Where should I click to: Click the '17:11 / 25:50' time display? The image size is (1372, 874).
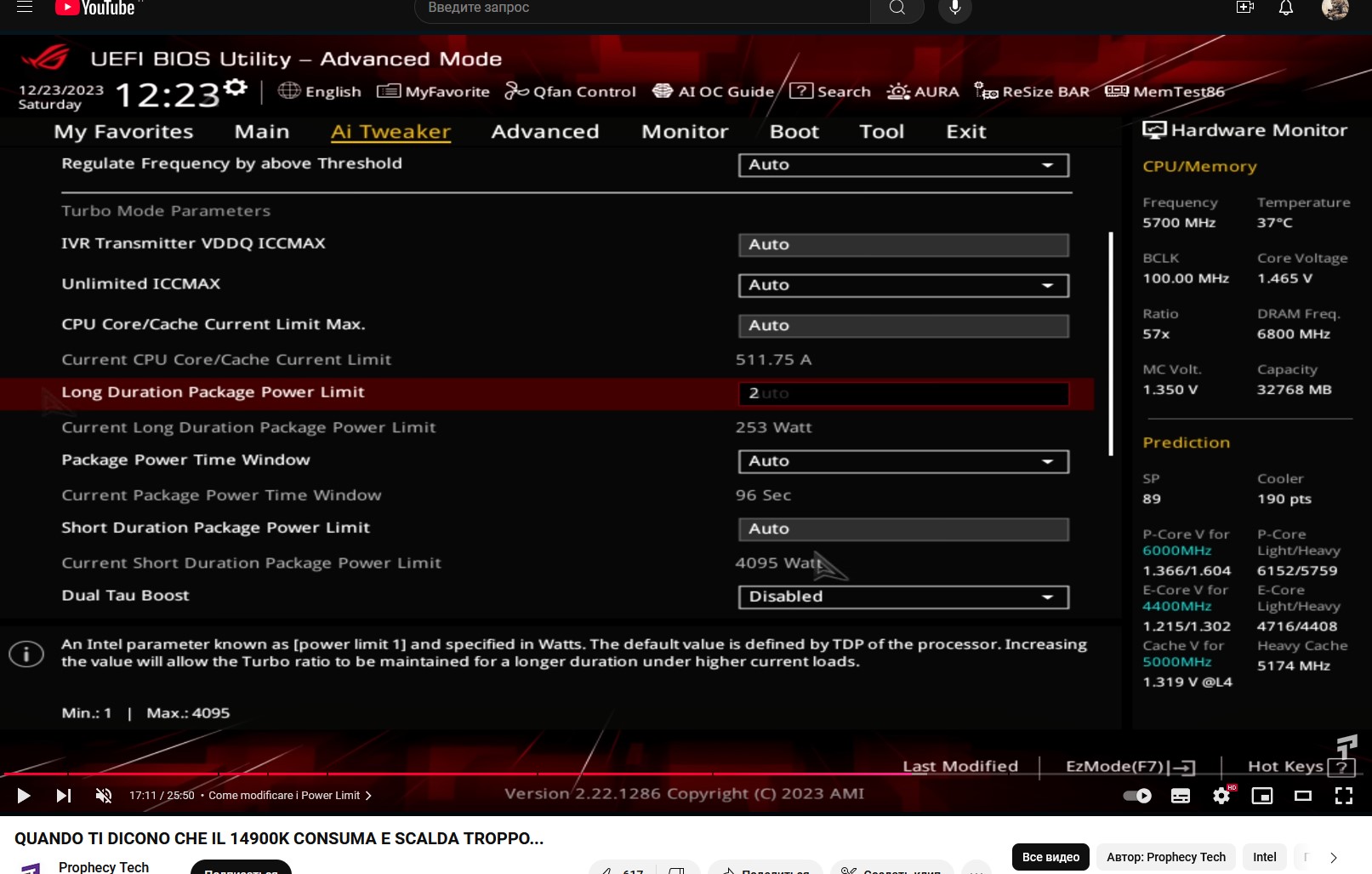162,796
